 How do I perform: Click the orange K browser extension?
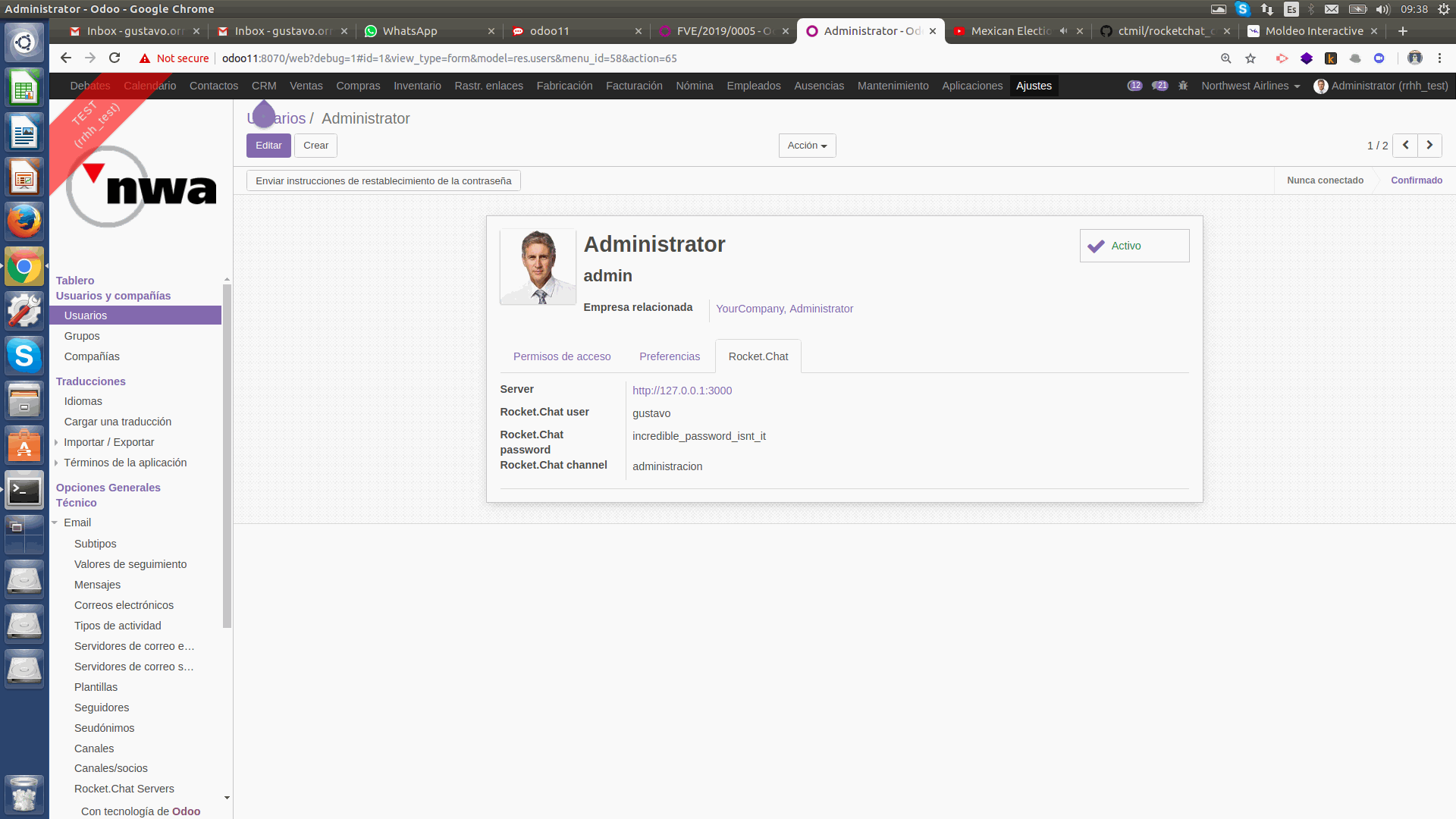1330,58
